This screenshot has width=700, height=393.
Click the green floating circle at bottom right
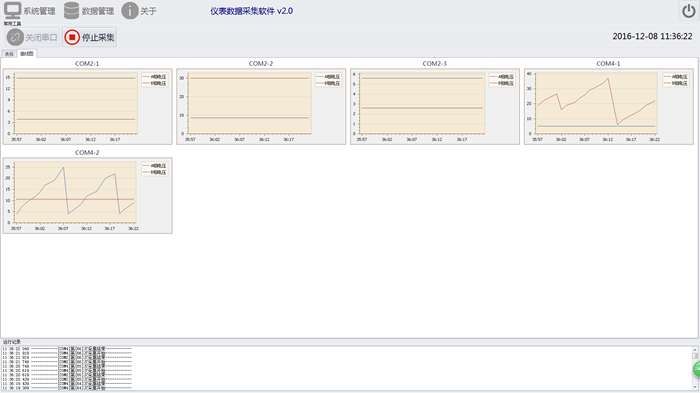(696, 369)
